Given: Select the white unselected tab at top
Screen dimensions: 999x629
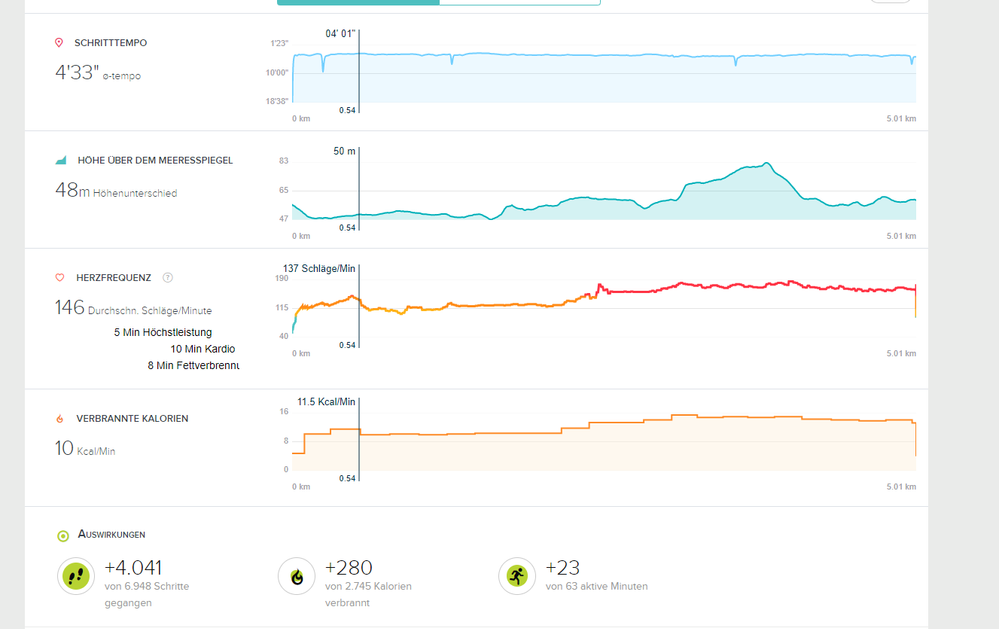Looking at the screenshot, I should [520, 3].
